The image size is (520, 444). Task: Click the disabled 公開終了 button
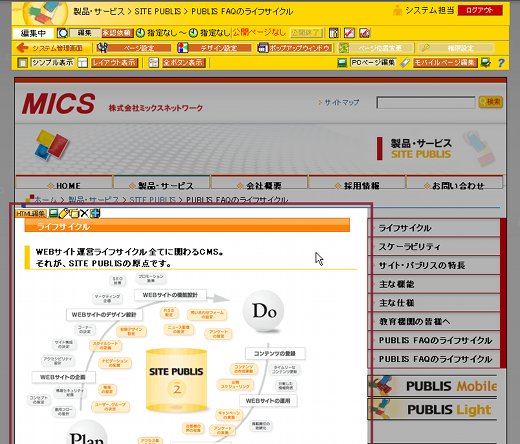pyautogui.click(x=306, y=33)
